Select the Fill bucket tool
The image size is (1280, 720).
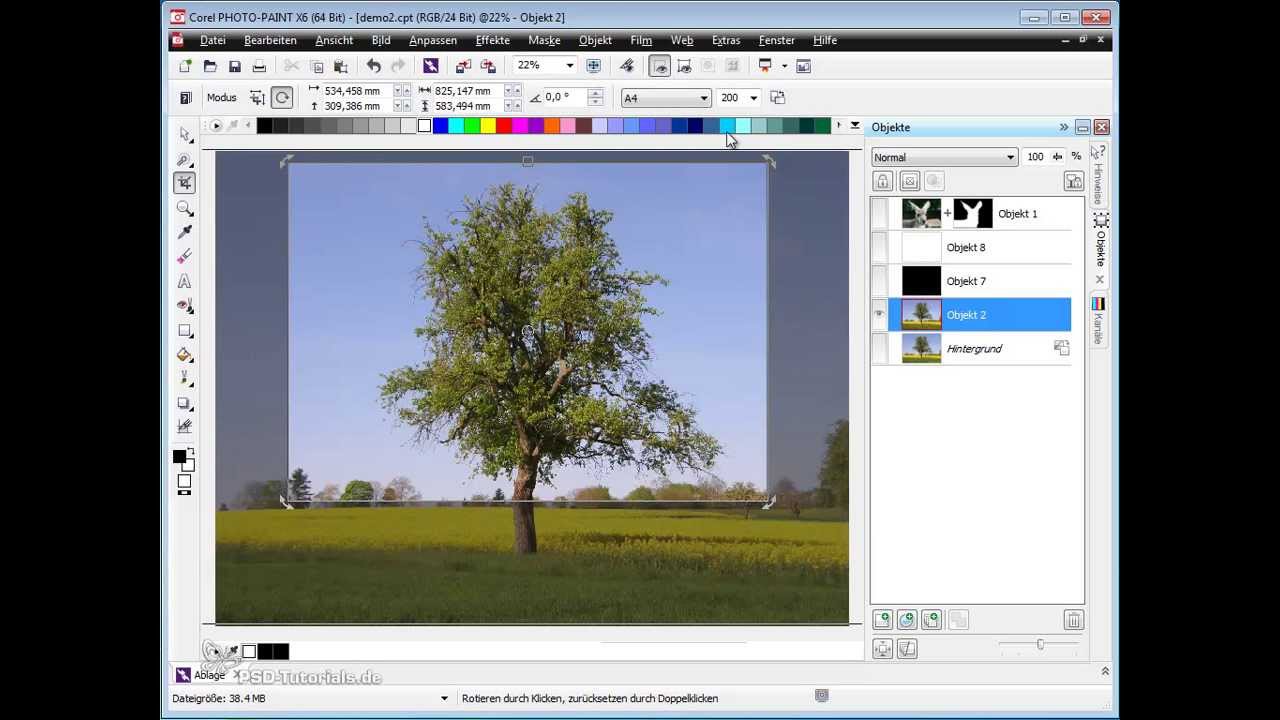coord(185,354)
